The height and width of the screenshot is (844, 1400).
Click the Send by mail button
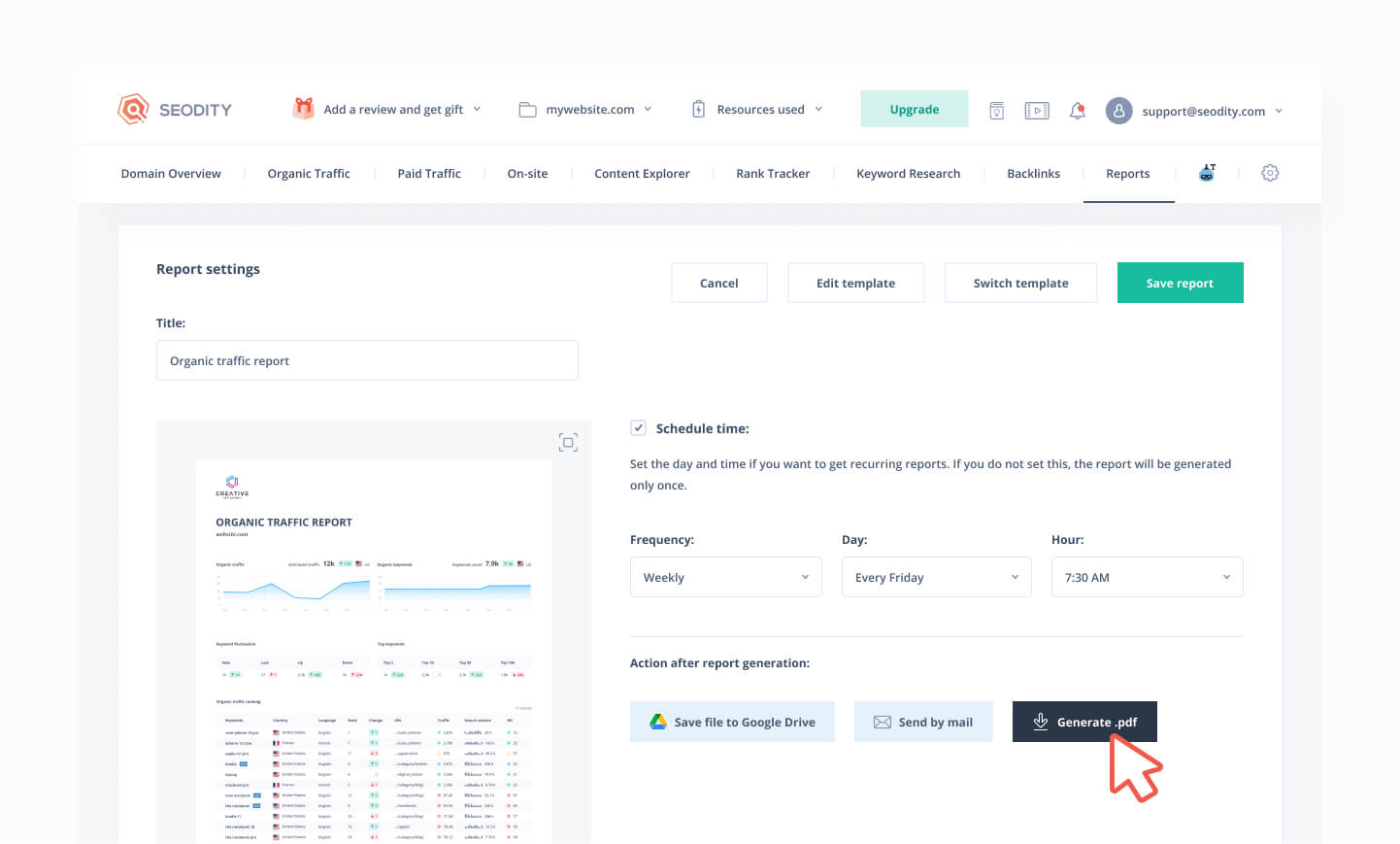923,722
